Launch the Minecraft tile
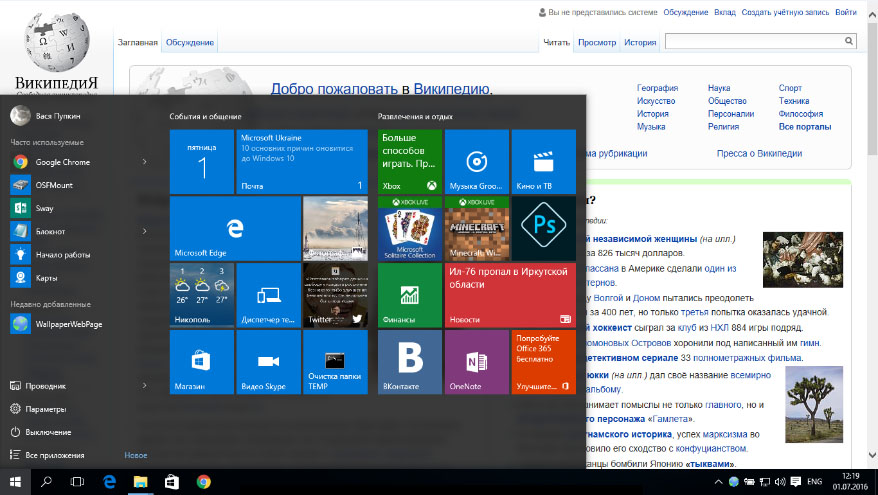878x495 pixels. 477,228
